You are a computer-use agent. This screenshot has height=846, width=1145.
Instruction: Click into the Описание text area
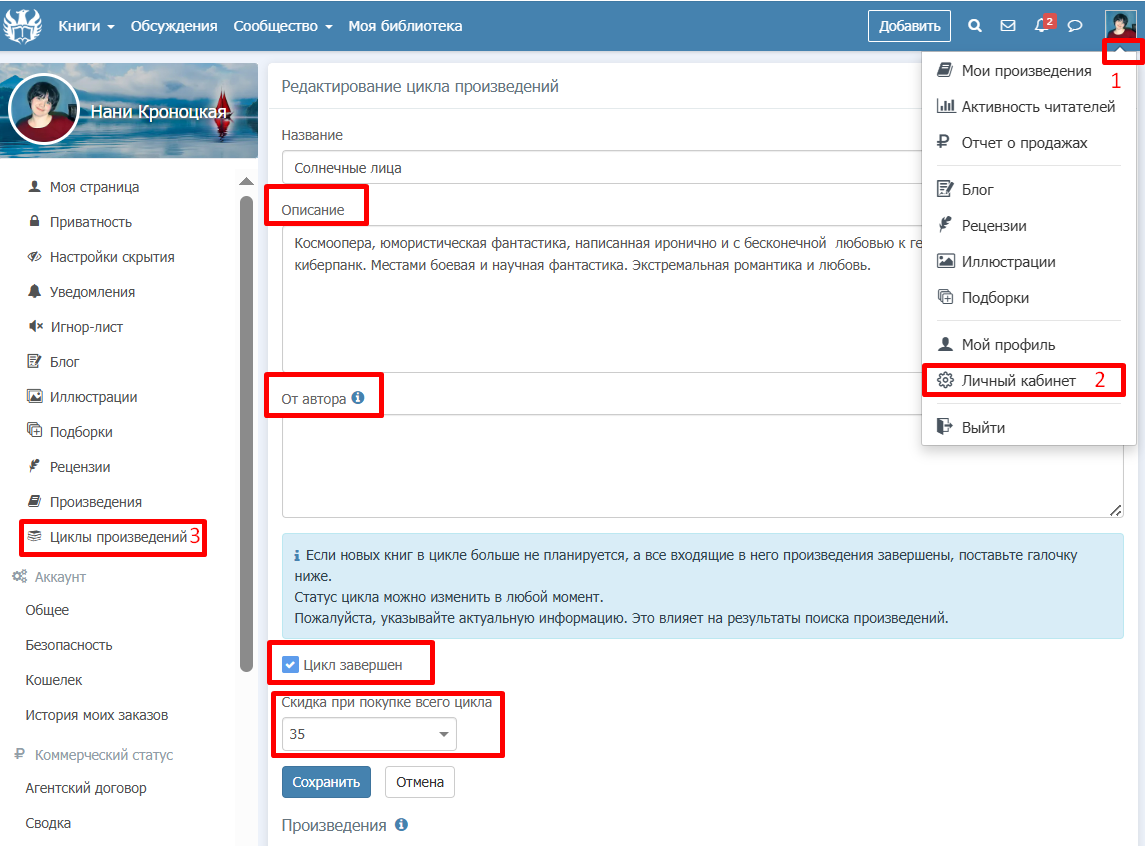click(x=602, y=299)
